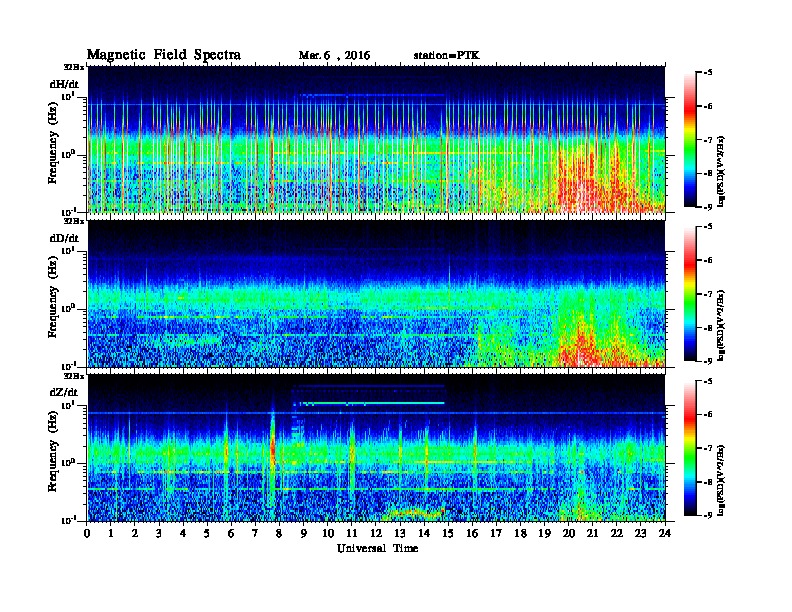Click the "-5" tick on dH/dt color scale
The width and height of the screenshot is (792, 612).
[707, 73]
